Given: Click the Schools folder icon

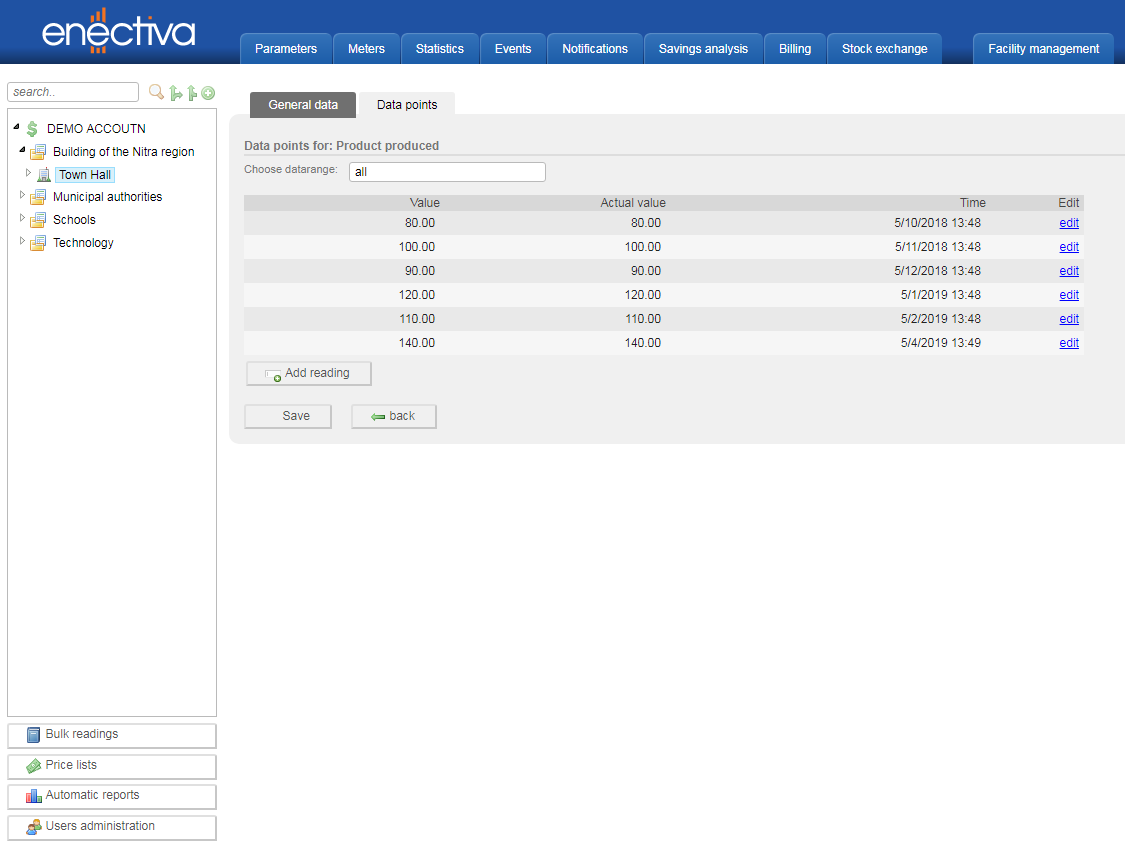Looking at the screenshot, I should pyautogui.click(x=38, y=220).
